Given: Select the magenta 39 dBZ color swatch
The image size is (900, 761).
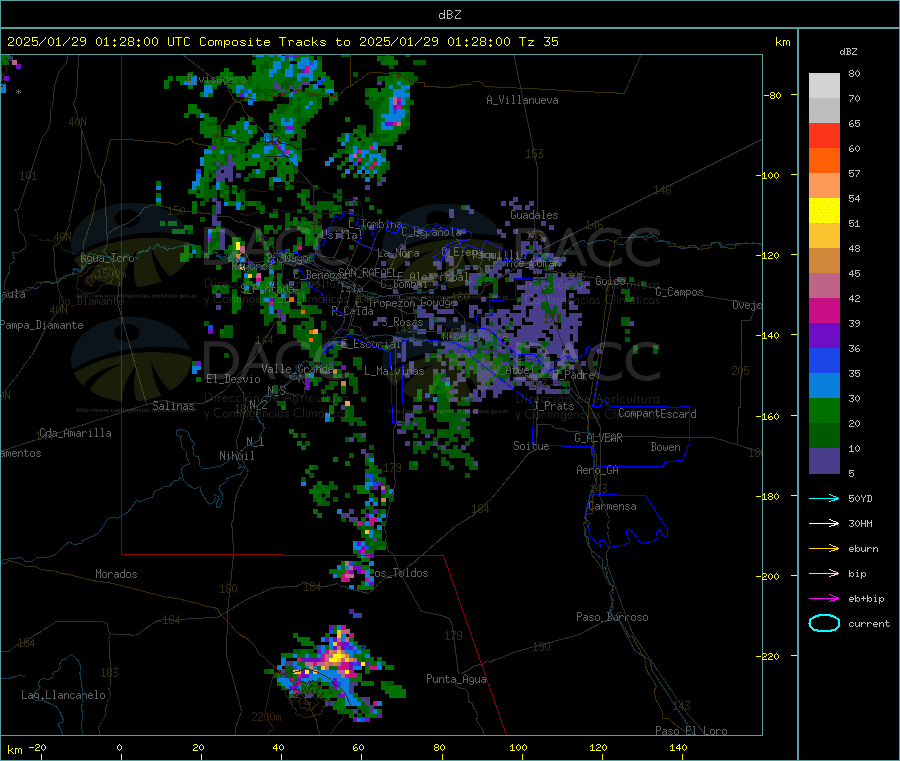Looking at the screenshot, I should click(824, 310).
